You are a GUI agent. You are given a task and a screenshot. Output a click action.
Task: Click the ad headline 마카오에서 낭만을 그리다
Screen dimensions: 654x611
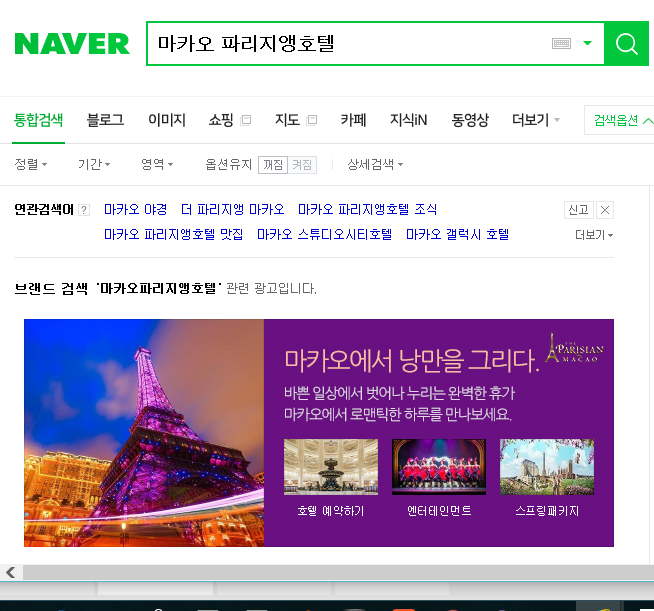(x=412, y=360)
